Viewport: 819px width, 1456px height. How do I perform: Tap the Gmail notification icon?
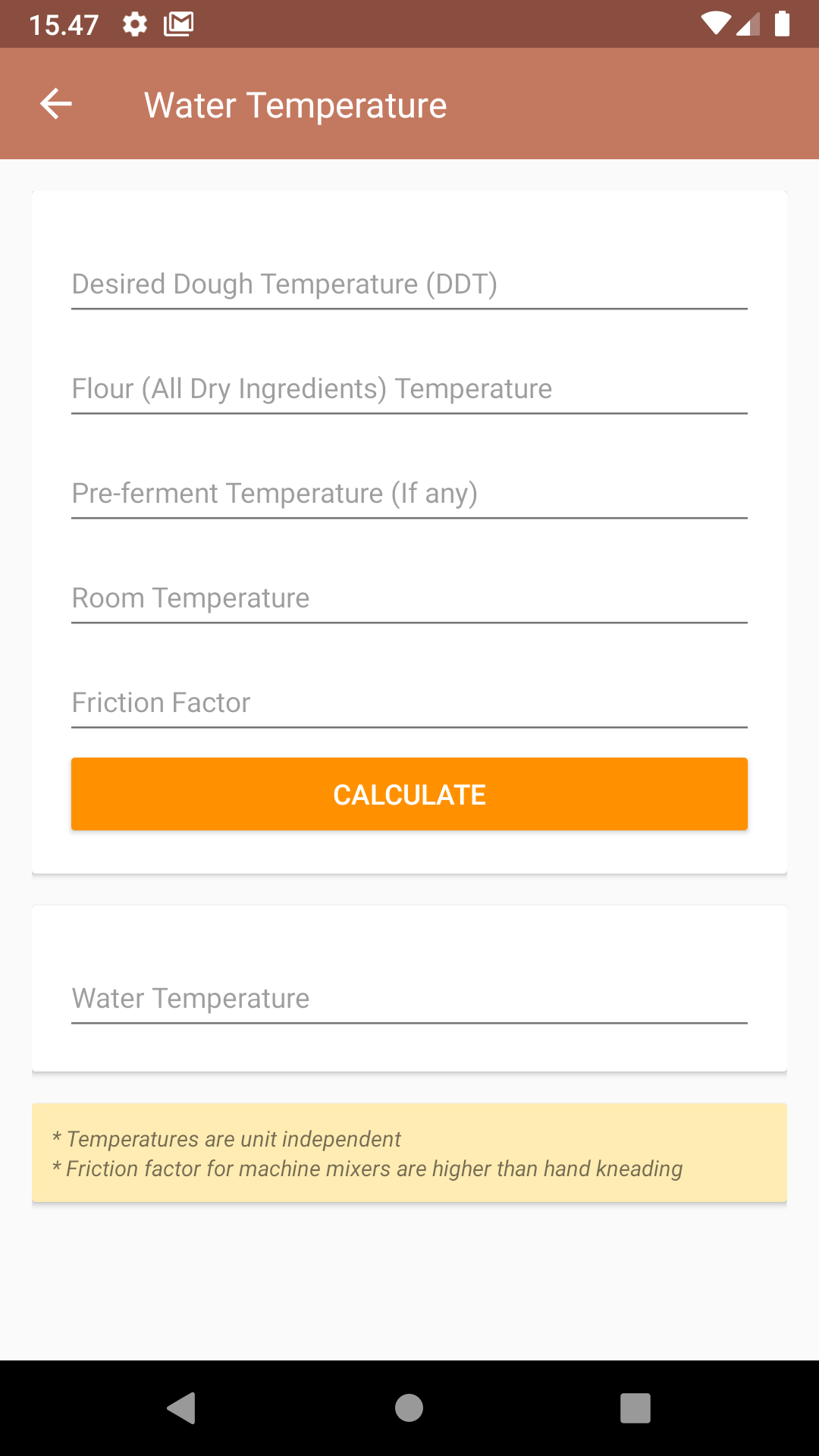tap(179, 24)
